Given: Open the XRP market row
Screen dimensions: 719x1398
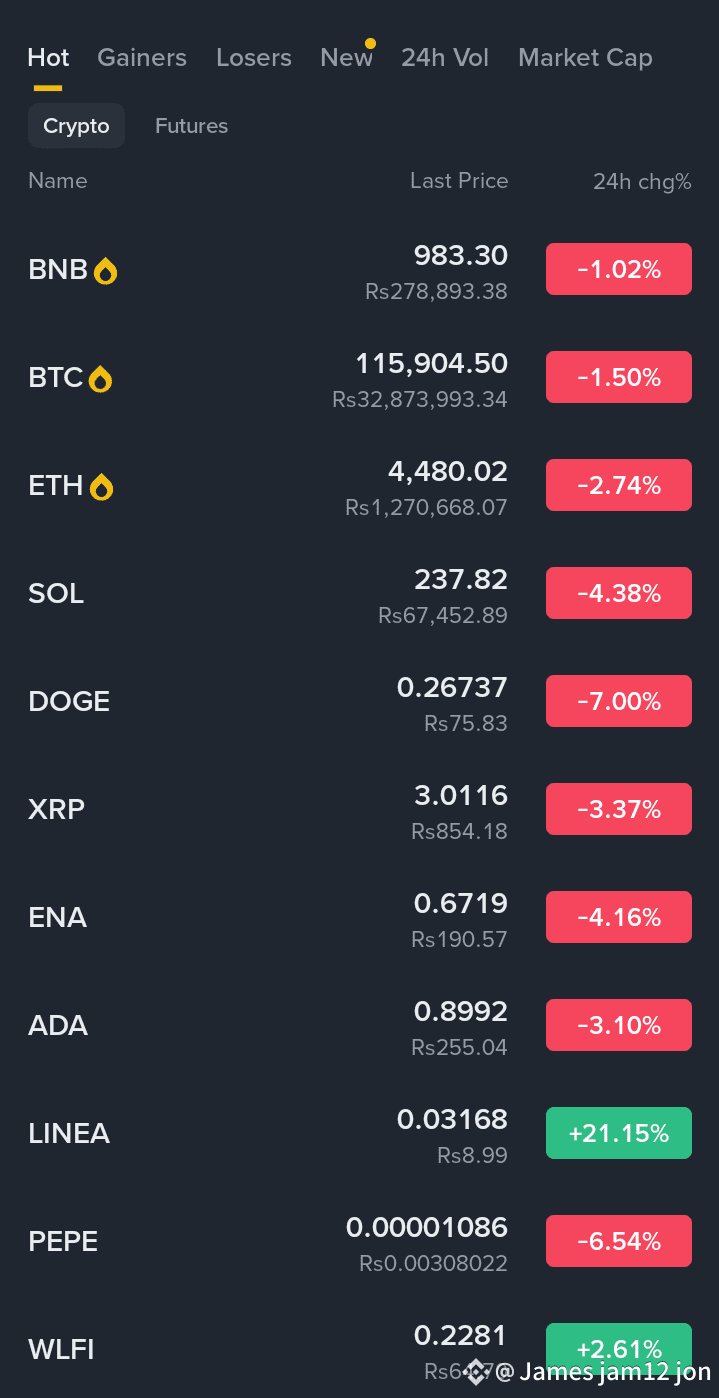Looking at the screenshot, I should 360,810.
